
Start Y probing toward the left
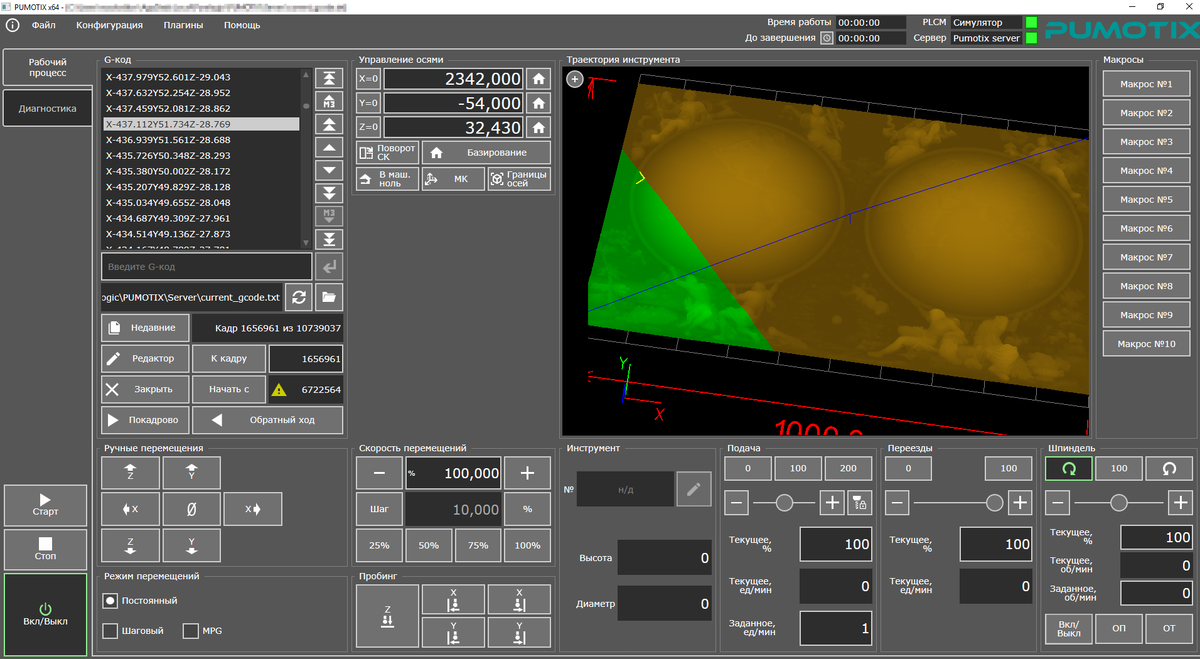coord(453,633)
